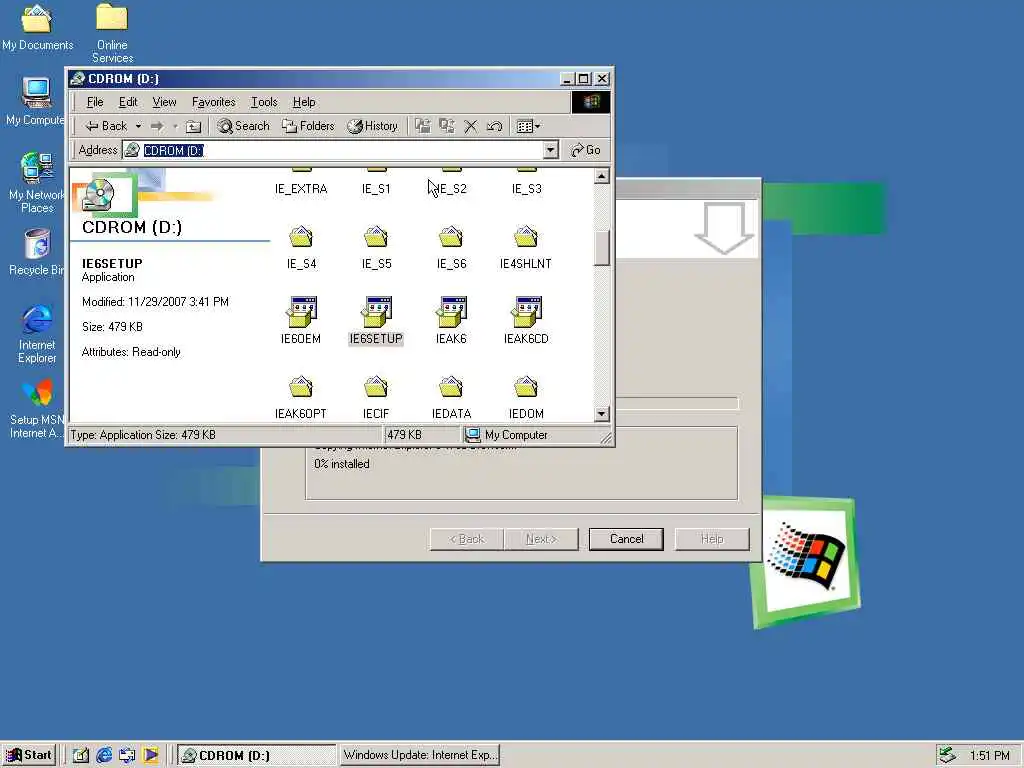Launch Windows Media Player from Quick Launch
The width and height of the screenshot is (1024, 768).
150,755
